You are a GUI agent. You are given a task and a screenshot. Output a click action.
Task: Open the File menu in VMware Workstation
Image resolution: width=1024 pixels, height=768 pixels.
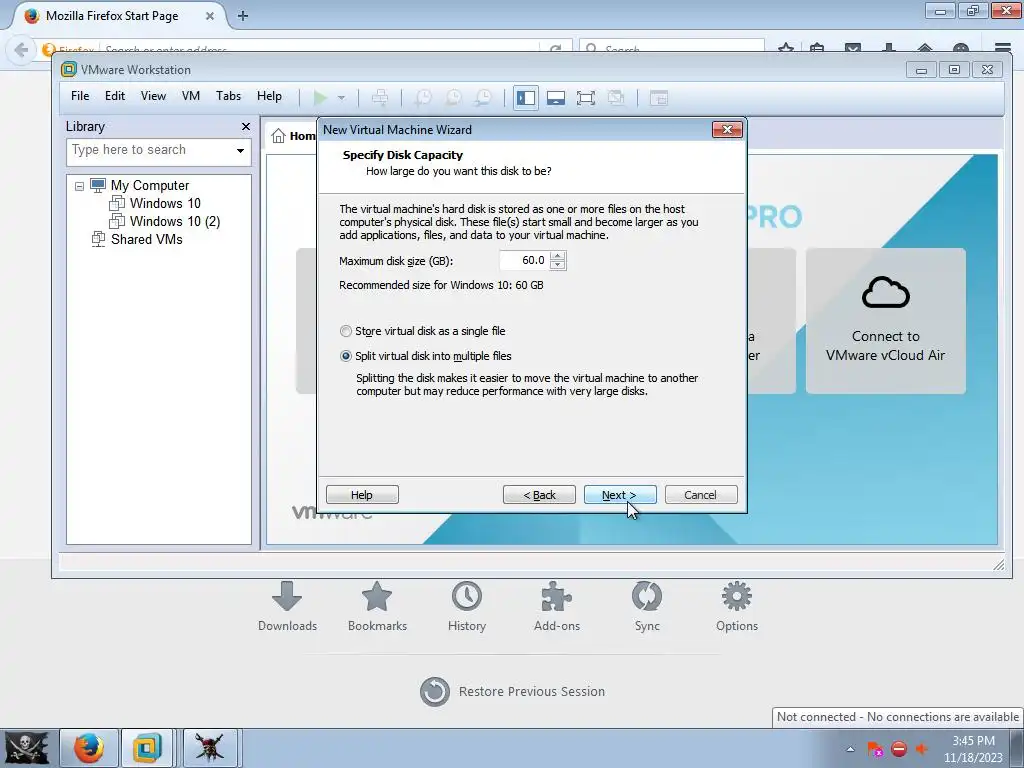[x=80, y=96]
